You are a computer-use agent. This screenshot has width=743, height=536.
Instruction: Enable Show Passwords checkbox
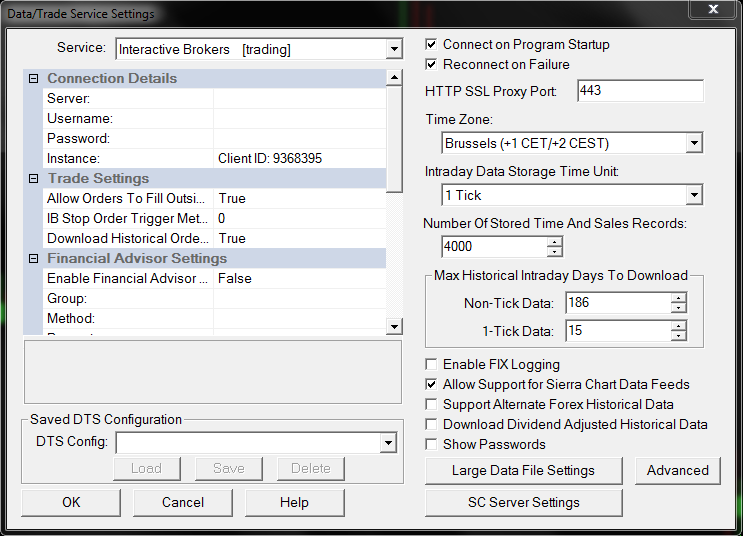431,445
